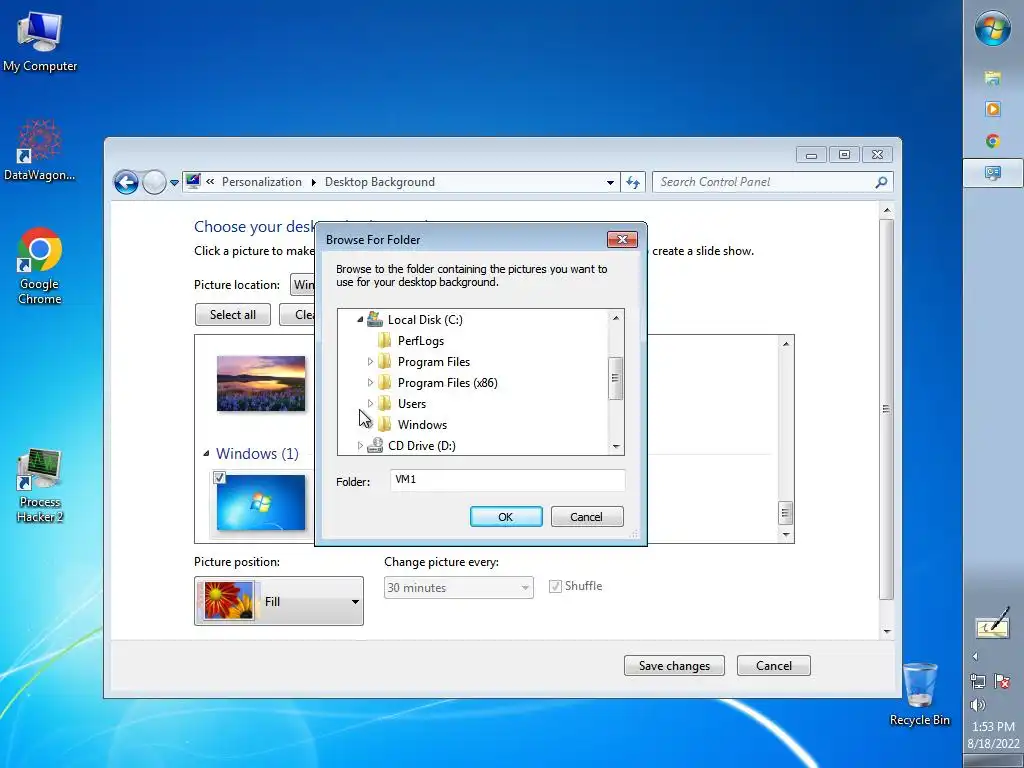This screenshot has height=768, width=1024.
Task: Close the Browse For Folder dialog
Action: [x=622, y=240]
